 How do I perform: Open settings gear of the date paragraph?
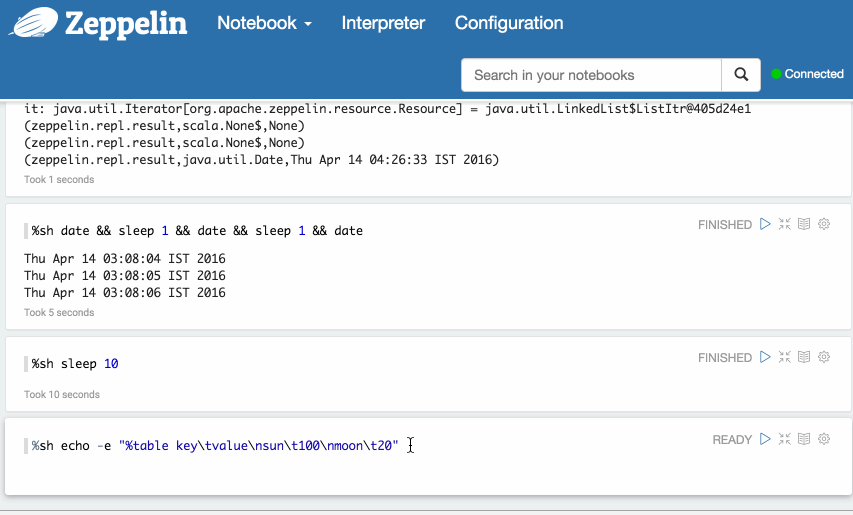tap(824, 225)
